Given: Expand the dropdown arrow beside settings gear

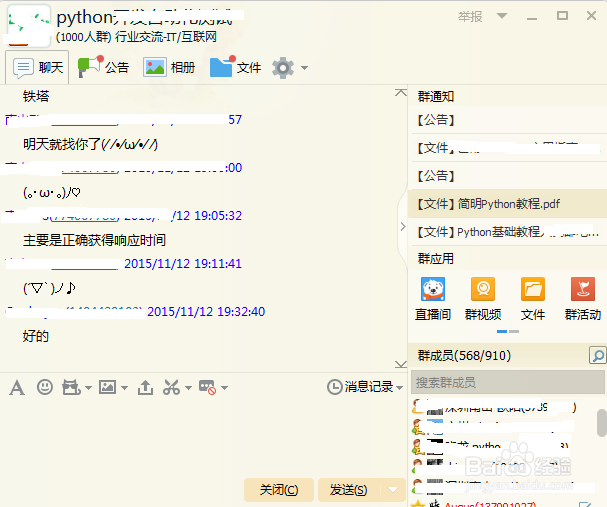Looking at the screenshot, I should click(305, 68).
